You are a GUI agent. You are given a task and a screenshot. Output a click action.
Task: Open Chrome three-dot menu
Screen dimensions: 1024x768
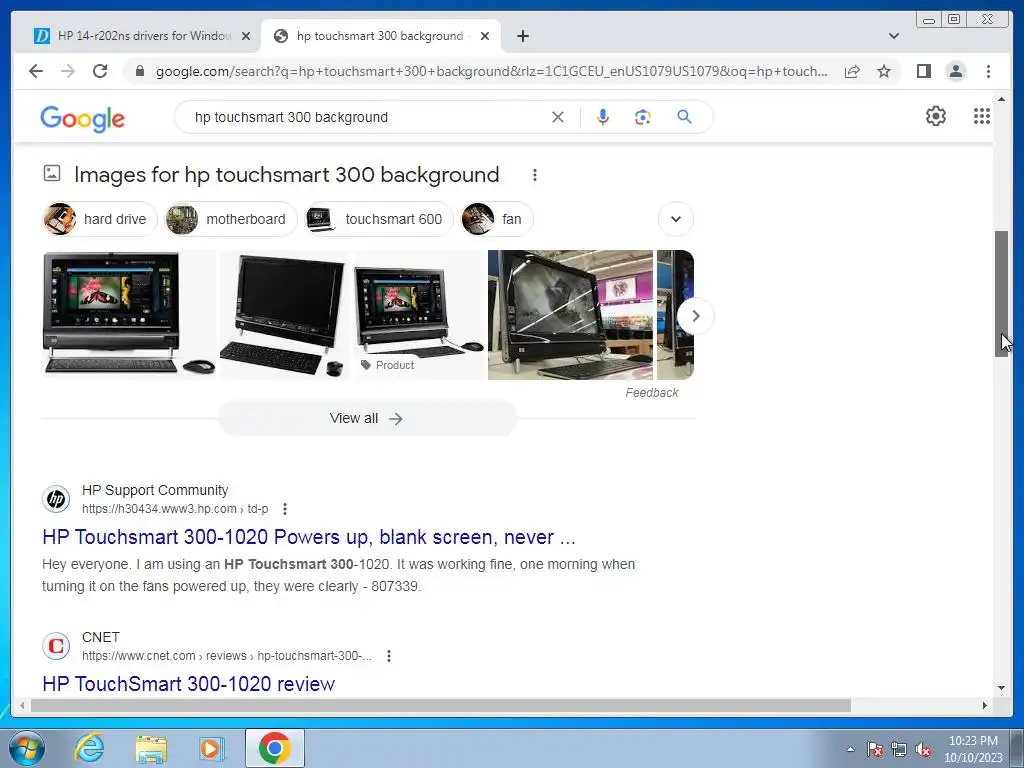tap(988, 71)
